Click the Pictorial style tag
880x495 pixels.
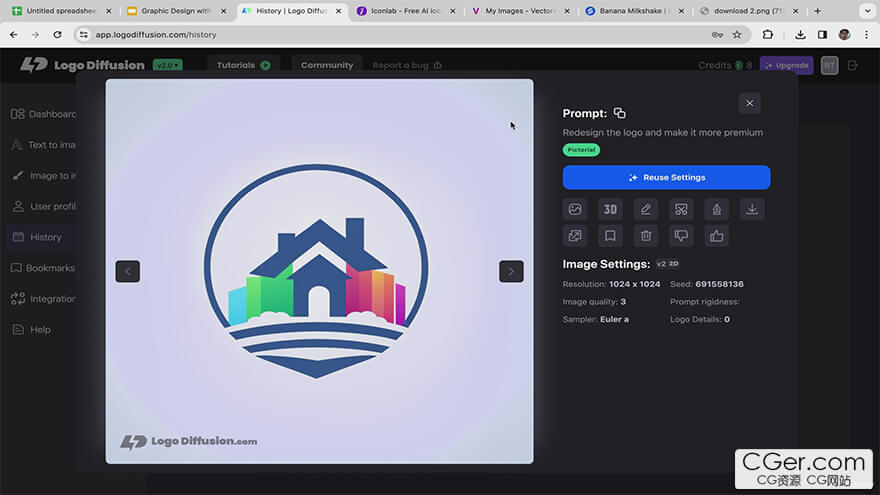581,150
